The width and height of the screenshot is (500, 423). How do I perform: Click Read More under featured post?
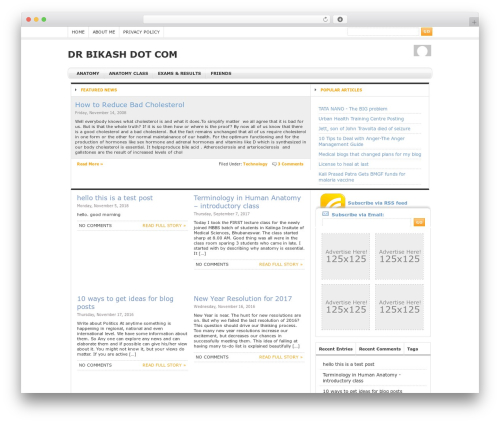tap(90, 164)
